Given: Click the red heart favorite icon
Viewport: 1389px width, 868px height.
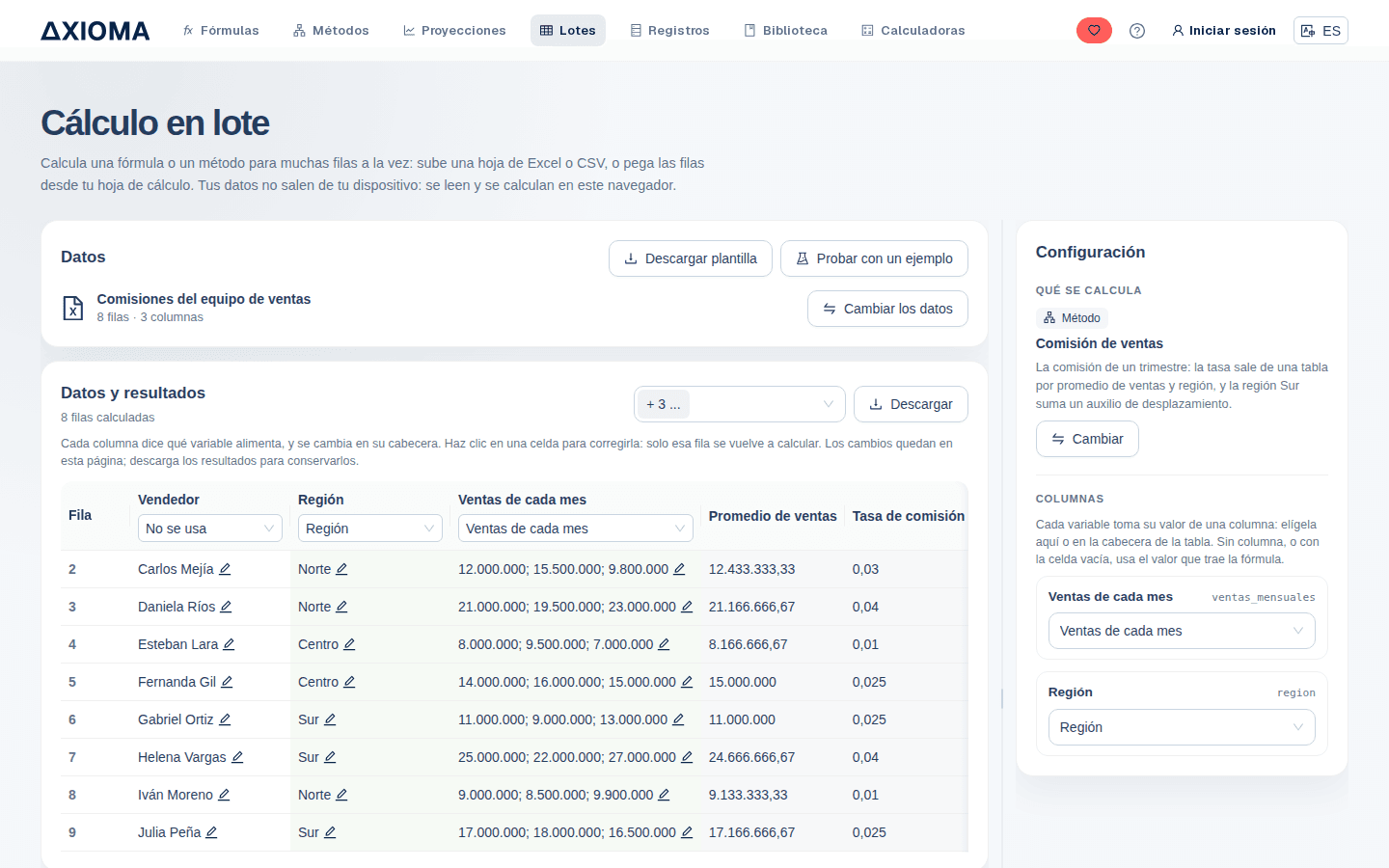Looking at the screenshot, I should coord(1094,31).
